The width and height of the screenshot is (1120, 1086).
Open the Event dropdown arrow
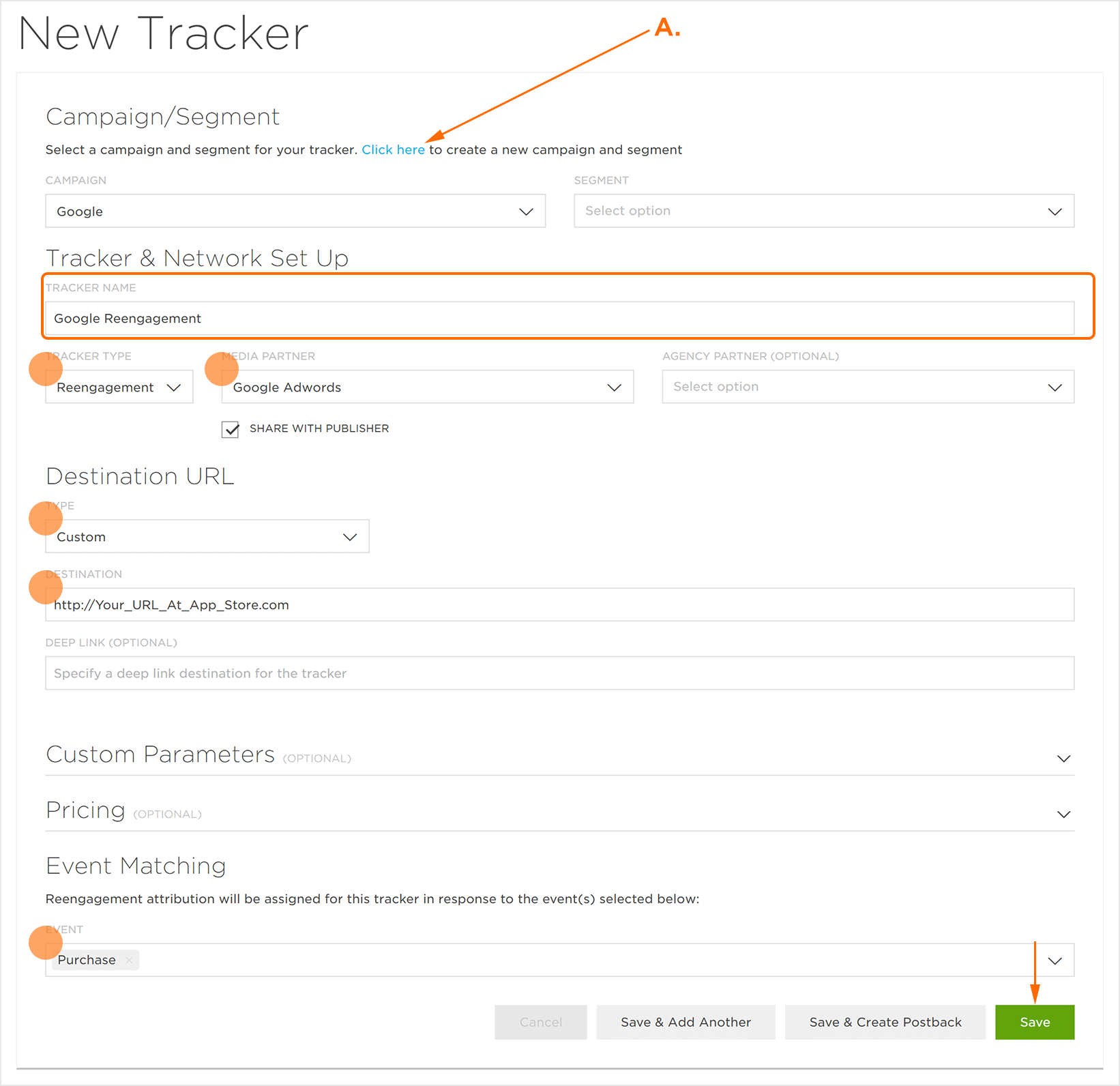click(1055, 961)
